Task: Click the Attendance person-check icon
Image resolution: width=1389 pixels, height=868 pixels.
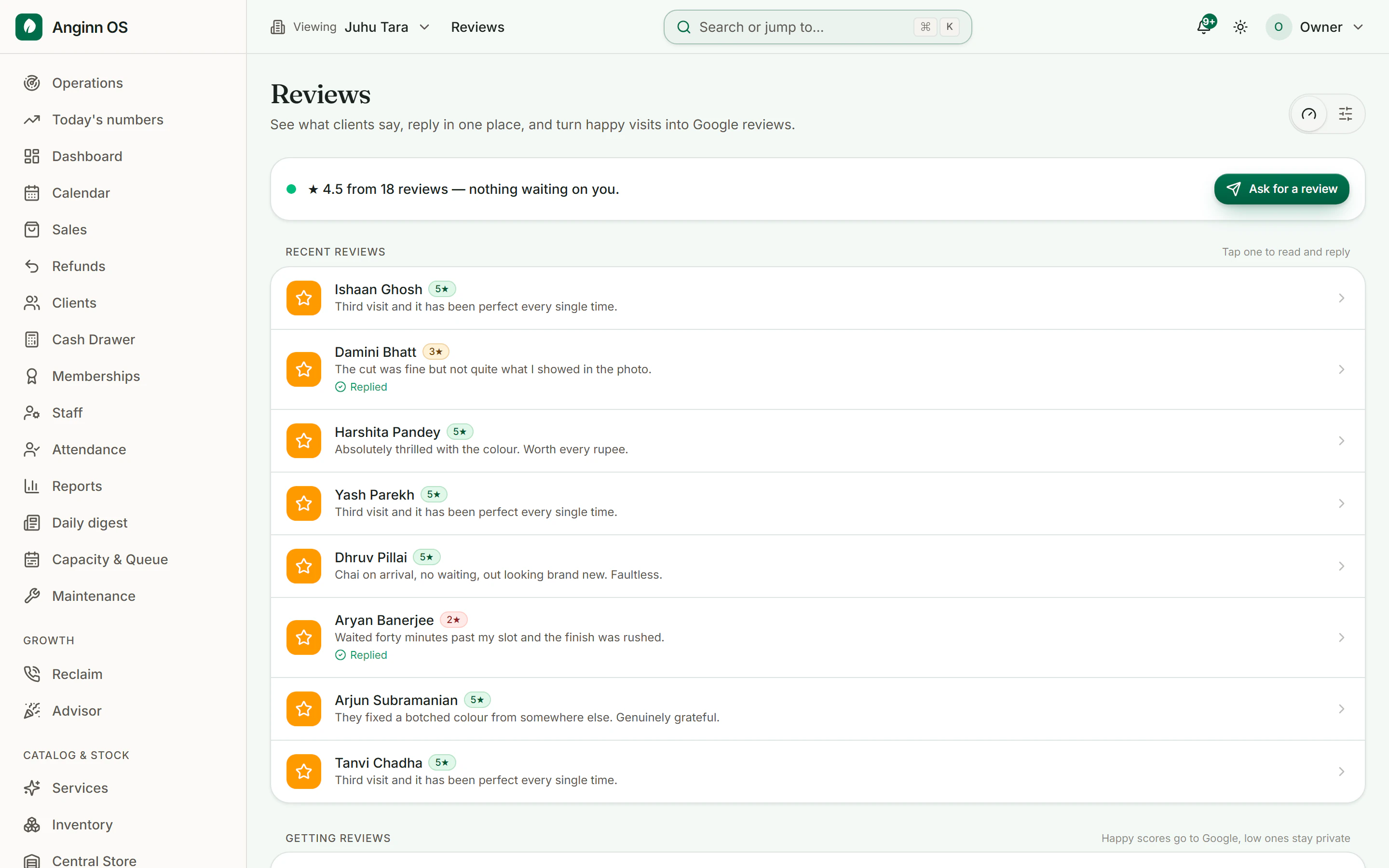Action: tap(32, 449)
